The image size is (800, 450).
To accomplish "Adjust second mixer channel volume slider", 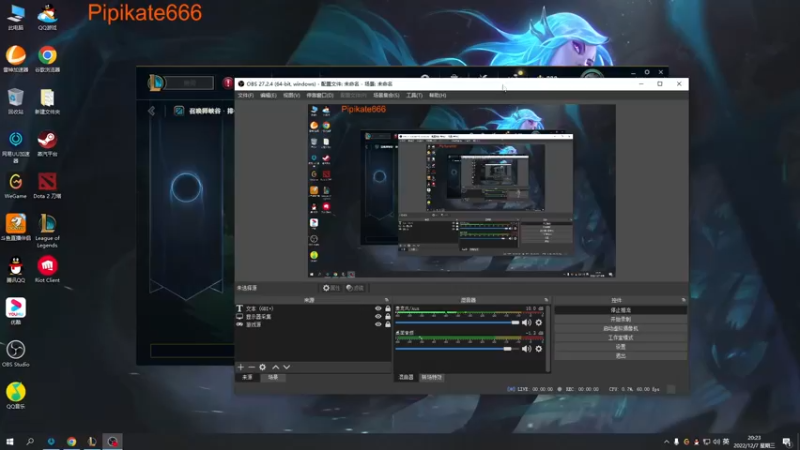I will (x=457, y=349).
